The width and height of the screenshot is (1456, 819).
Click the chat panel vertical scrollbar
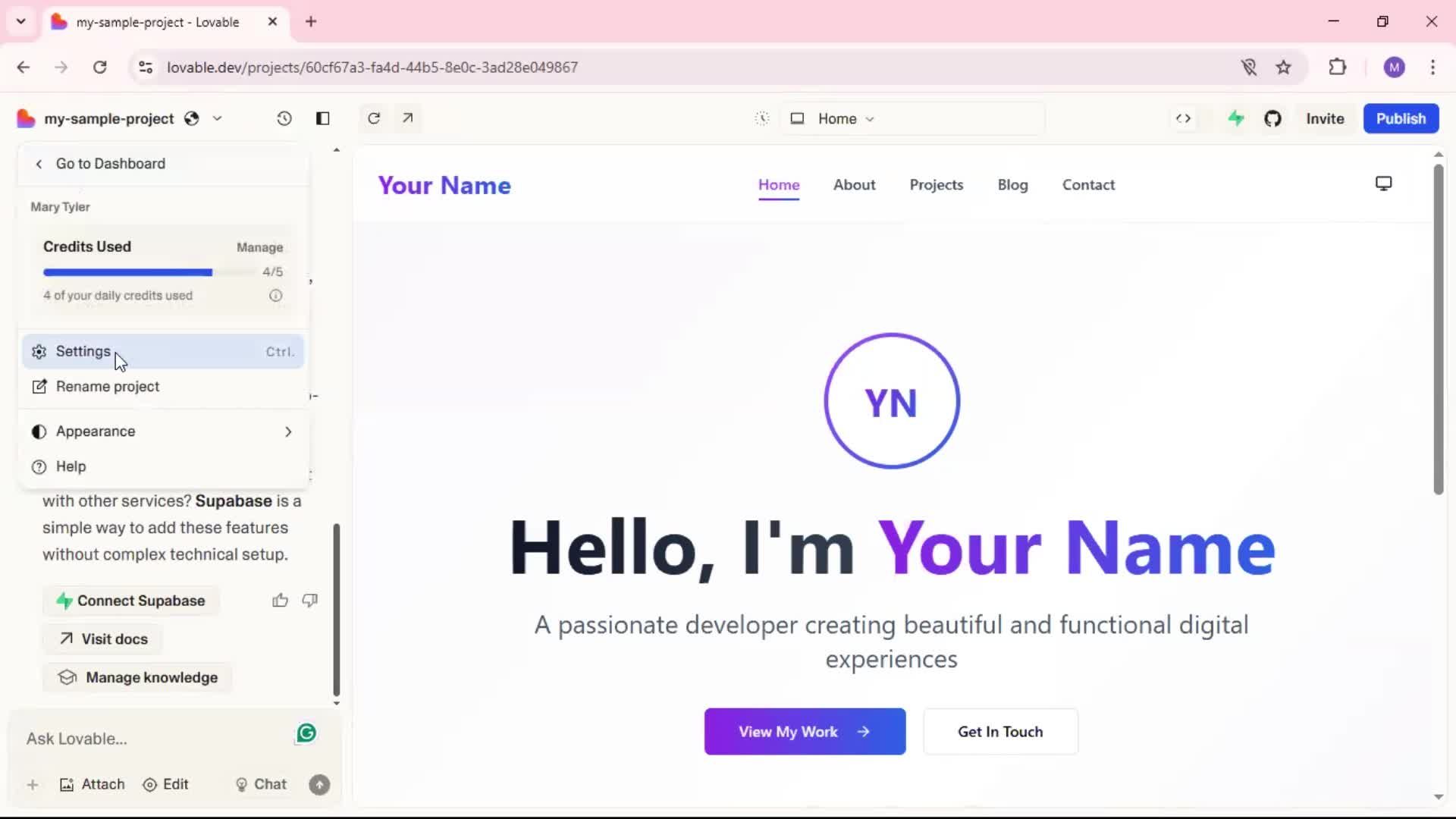coord(336,610)
